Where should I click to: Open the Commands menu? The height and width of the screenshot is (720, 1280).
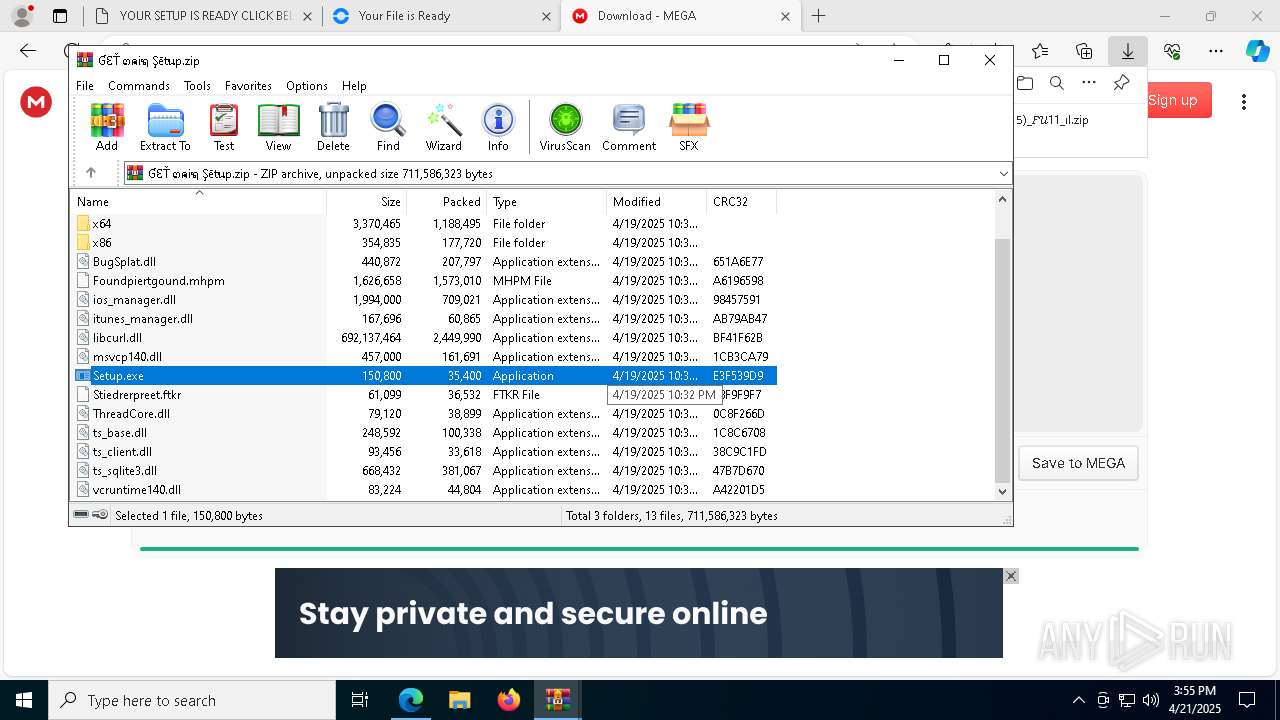coord(139,86)
